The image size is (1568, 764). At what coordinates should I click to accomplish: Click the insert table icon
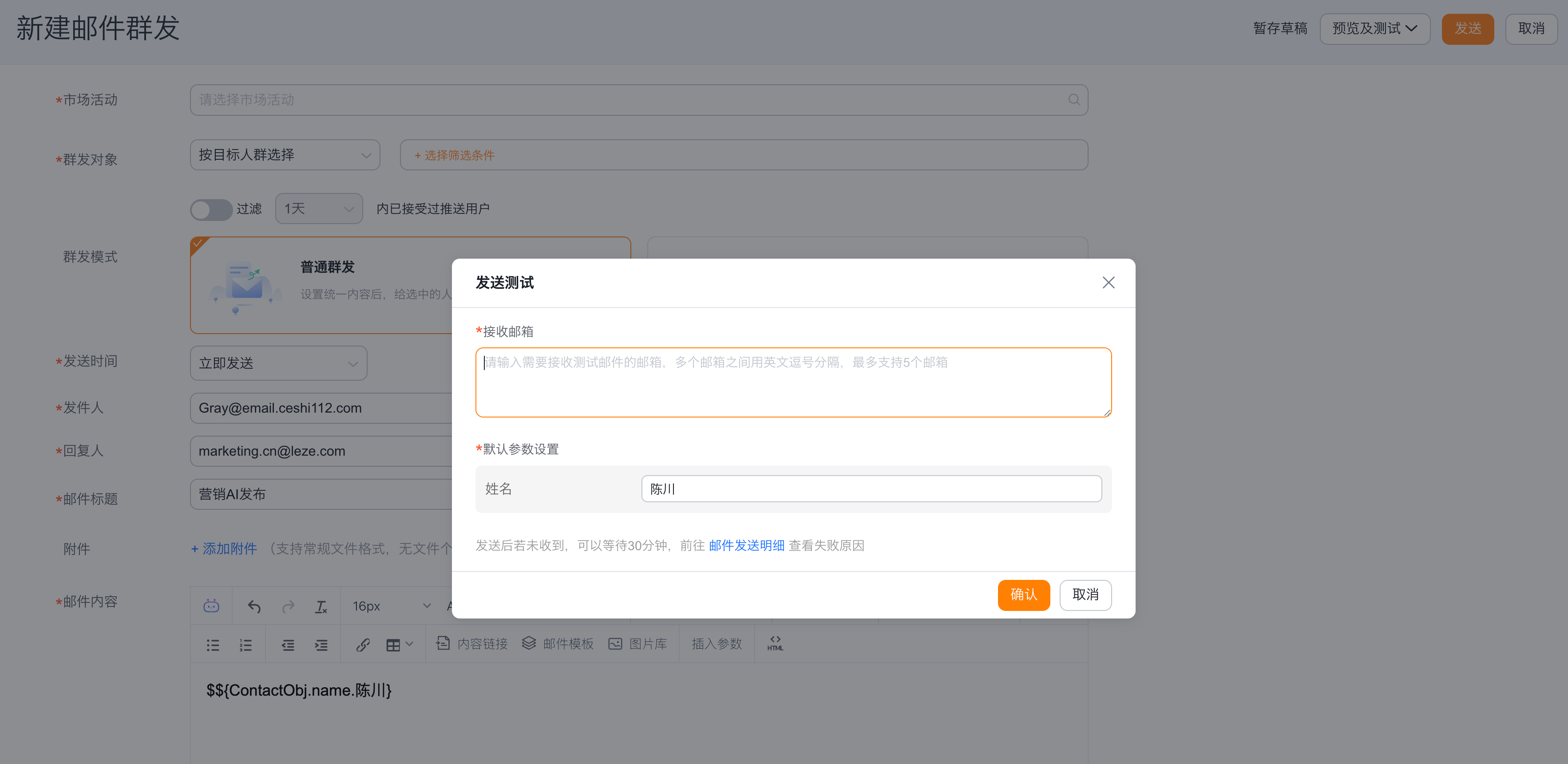[x=393, y=645]
